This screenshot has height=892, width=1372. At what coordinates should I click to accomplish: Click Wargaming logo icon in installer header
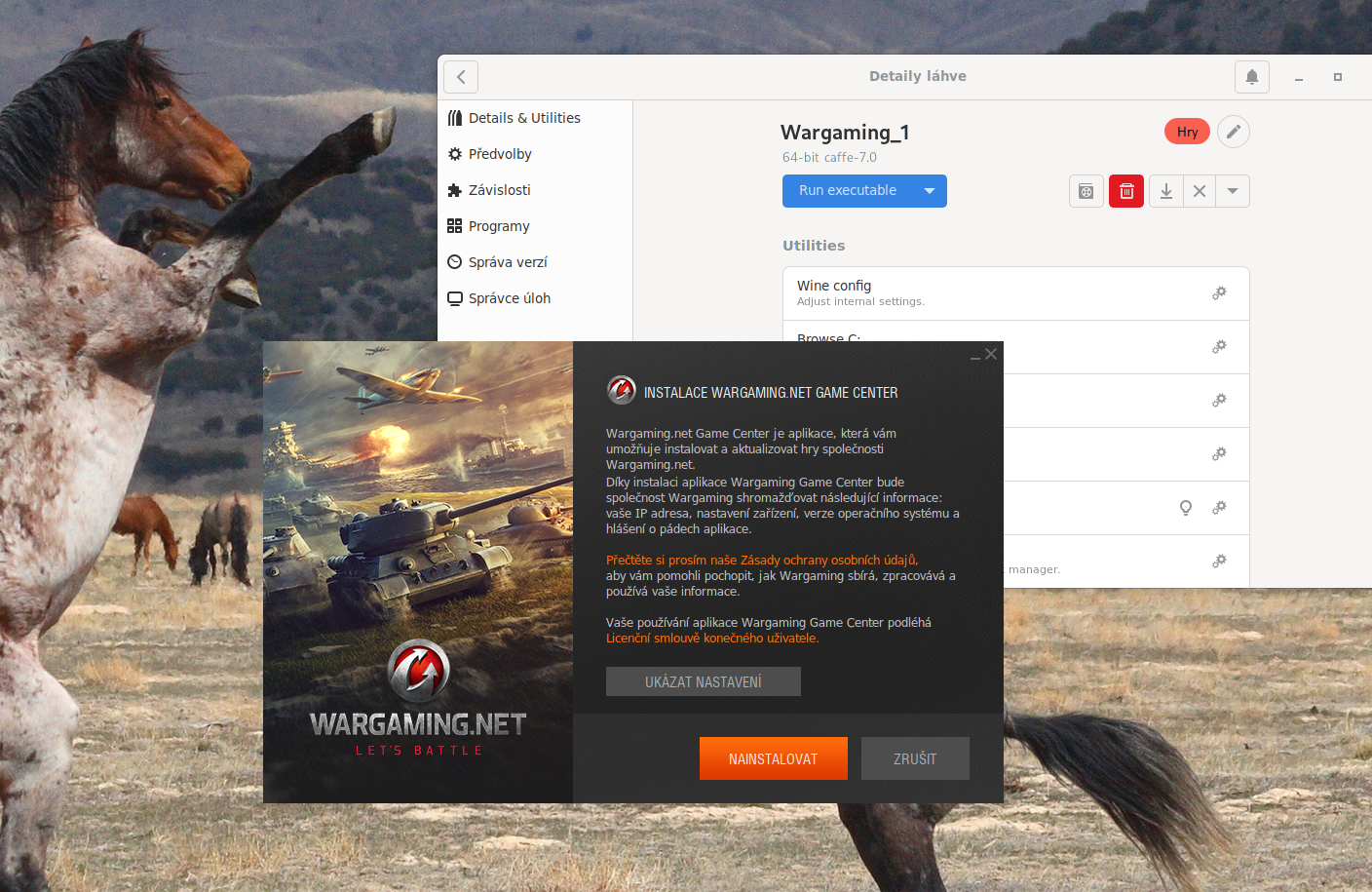click(622, 391)
